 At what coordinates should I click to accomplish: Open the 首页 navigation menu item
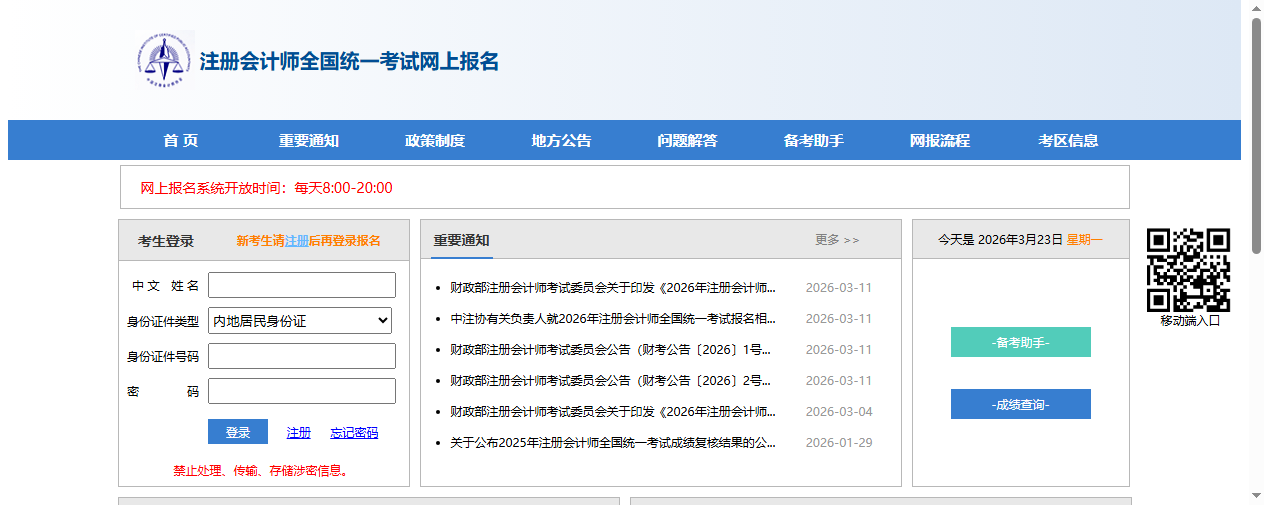point(181,141)
